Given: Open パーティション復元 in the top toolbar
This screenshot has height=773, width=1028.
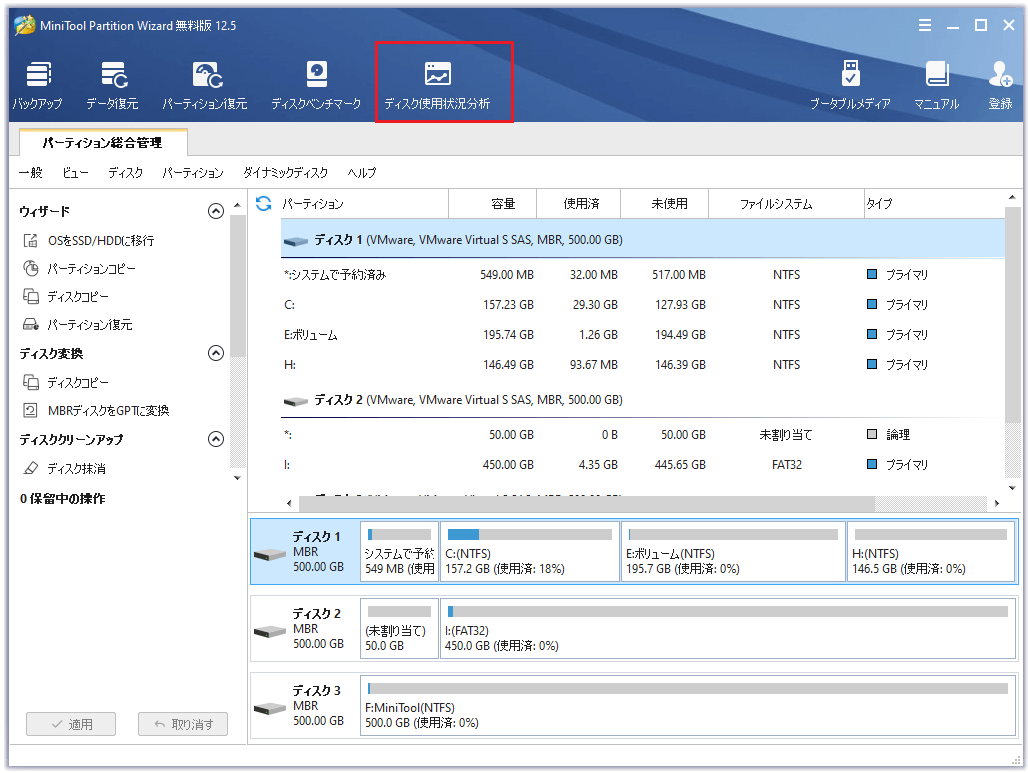Looking at the screenshot, I should tap(205, 85).
